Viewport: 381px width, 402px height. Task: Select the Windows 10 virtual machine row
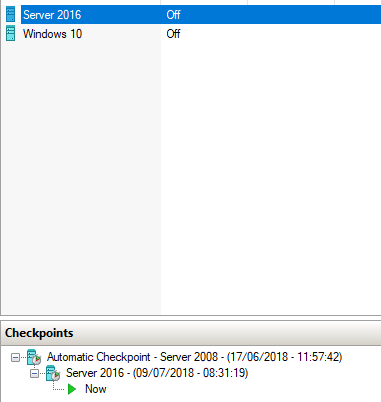[201, 34]
